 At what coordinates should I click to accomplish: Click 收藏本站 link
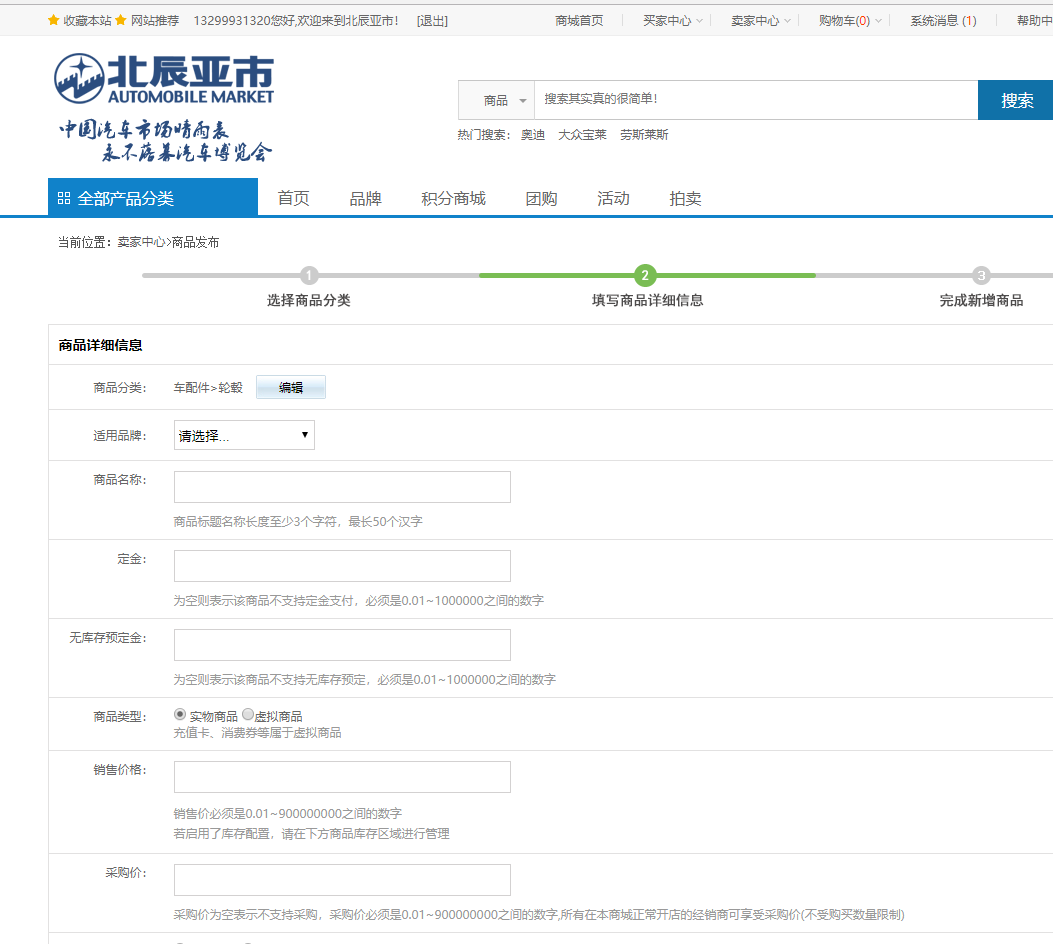(x=87, y=21)
